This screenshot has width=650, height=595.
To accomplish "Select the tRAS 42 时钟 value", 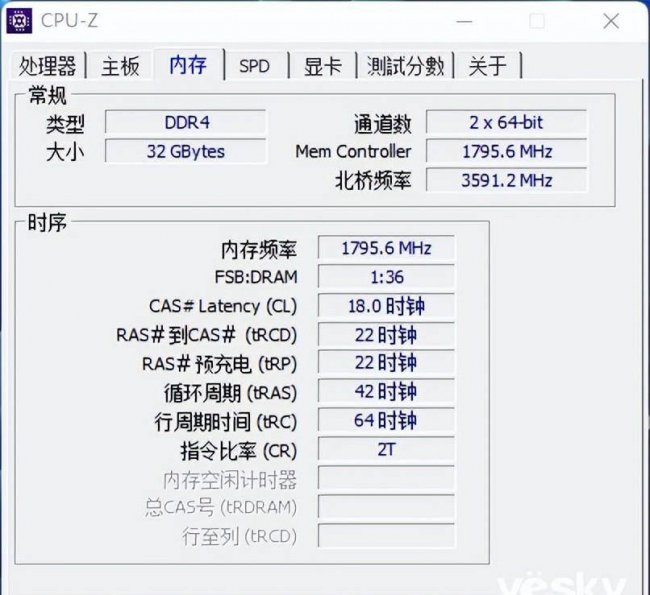I will pos(386,392).
